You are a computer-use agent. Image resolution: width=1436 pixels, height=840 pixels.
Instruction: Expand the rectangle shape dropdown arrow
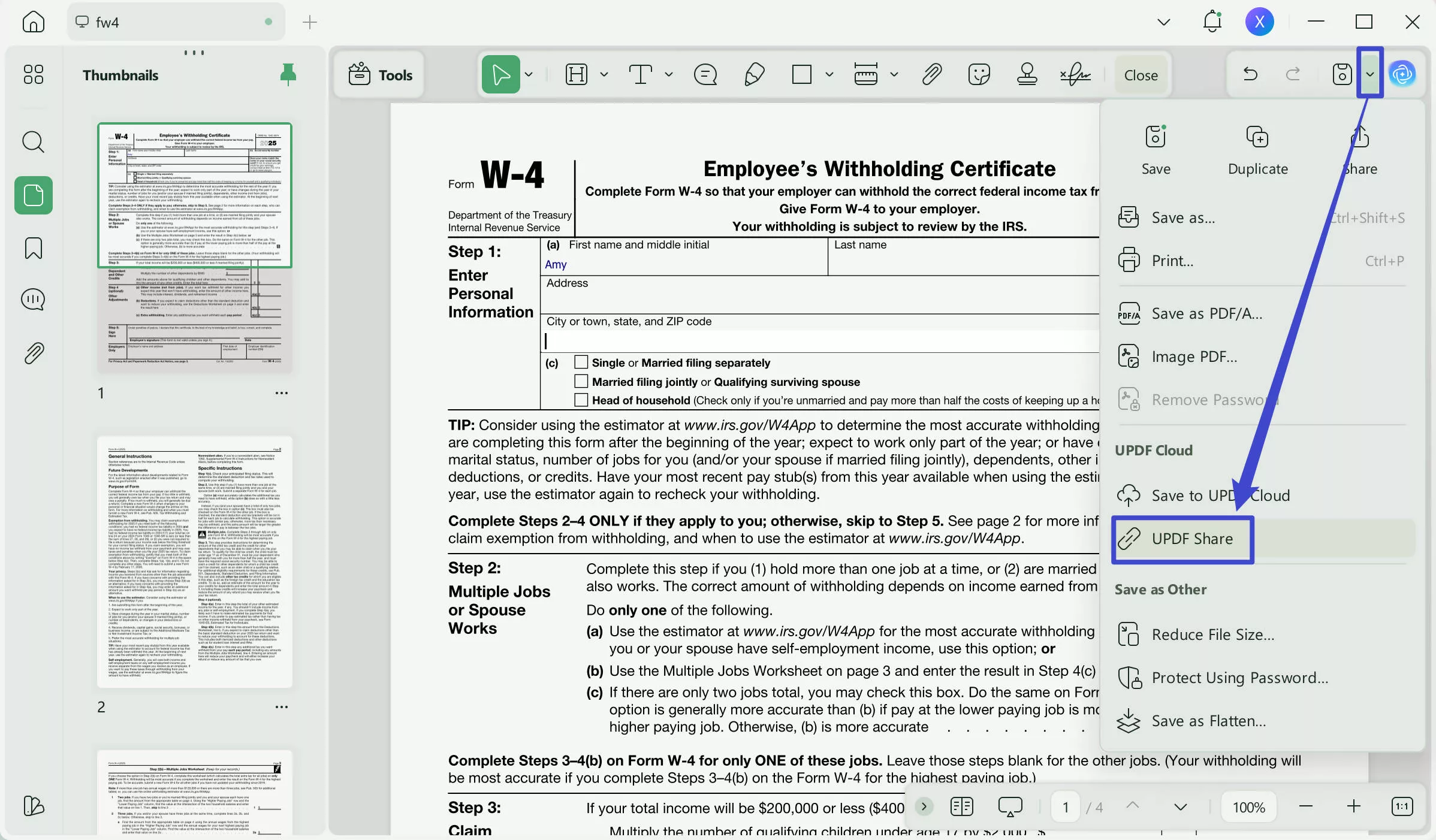(829, 75)
